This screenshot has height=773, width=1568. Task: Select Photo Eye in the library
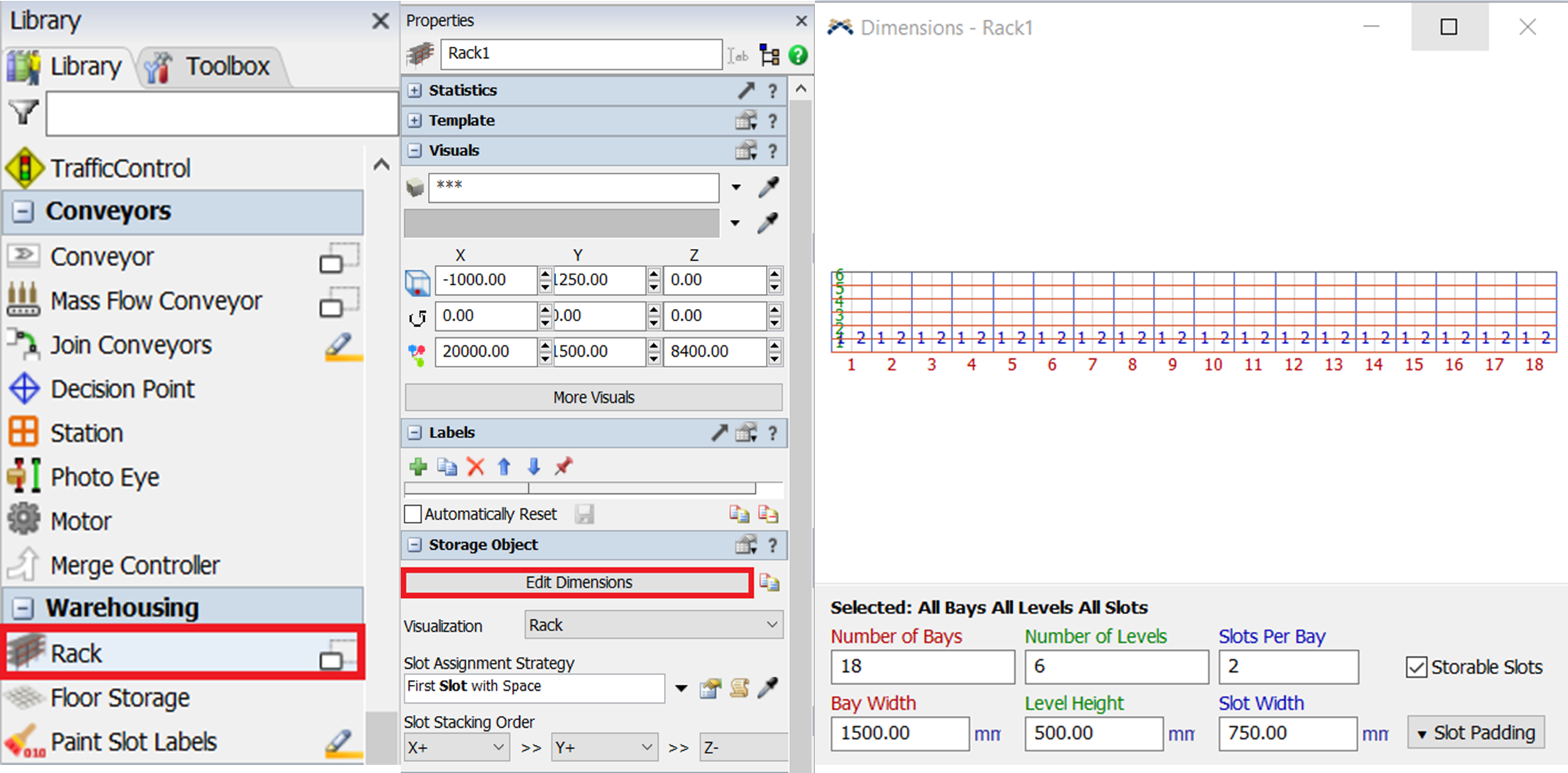pos(105,477)
